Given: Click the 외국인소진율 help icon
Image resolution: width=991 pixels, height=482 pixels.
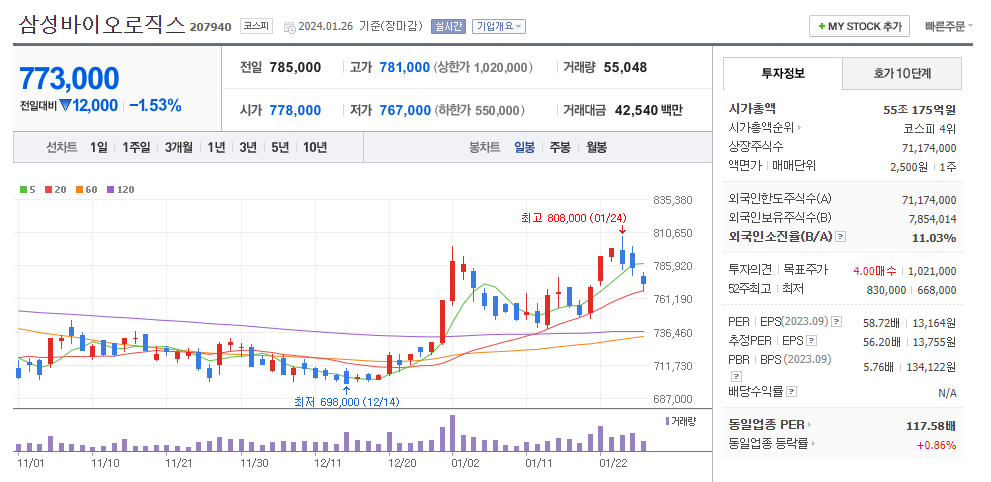Looking at the screenshot, I should coord(840,237).
